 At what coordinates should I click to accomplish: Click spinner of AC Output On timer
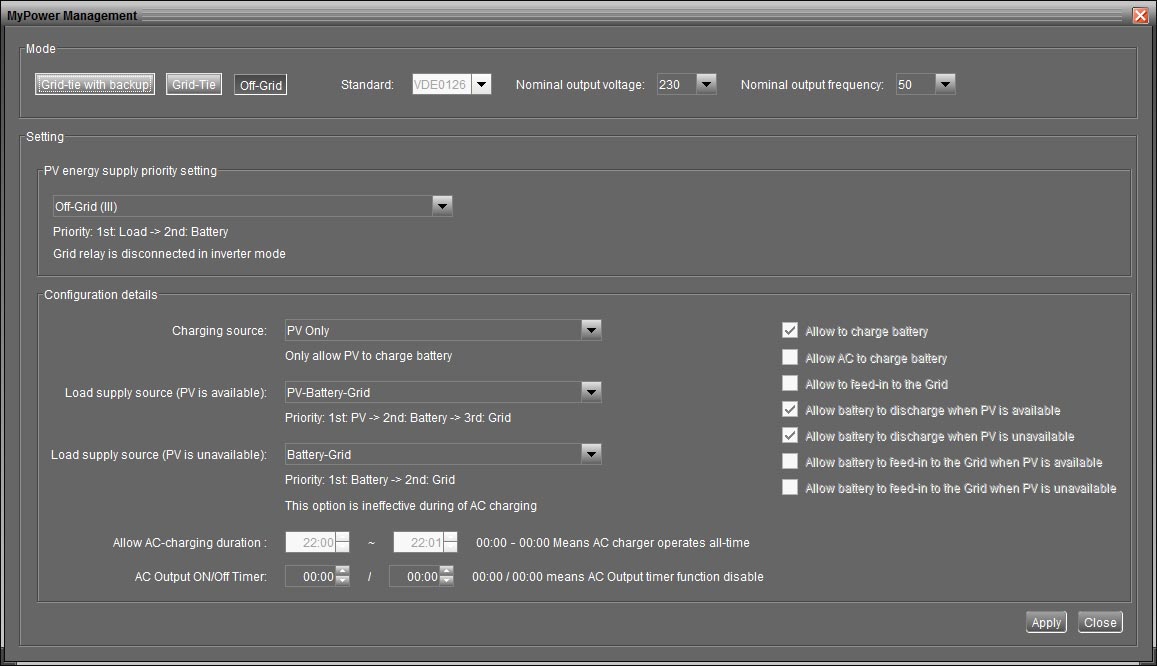342,577
